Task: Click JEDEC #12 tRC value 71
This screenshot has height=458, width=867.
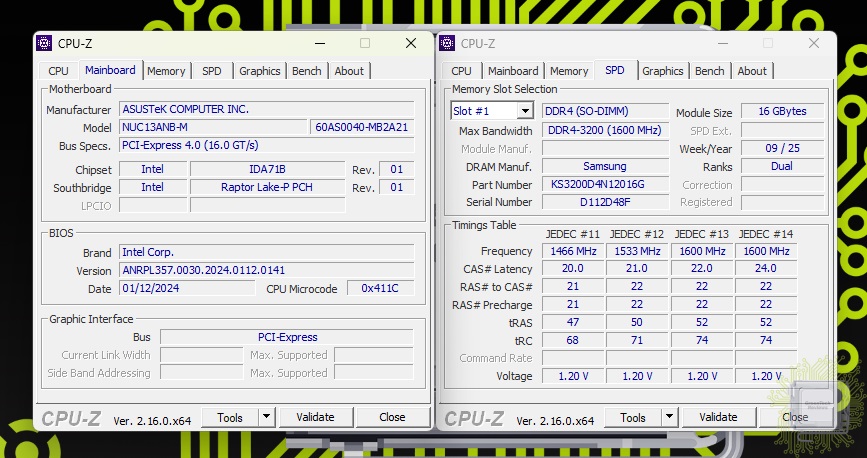Action: coord(638,340)
